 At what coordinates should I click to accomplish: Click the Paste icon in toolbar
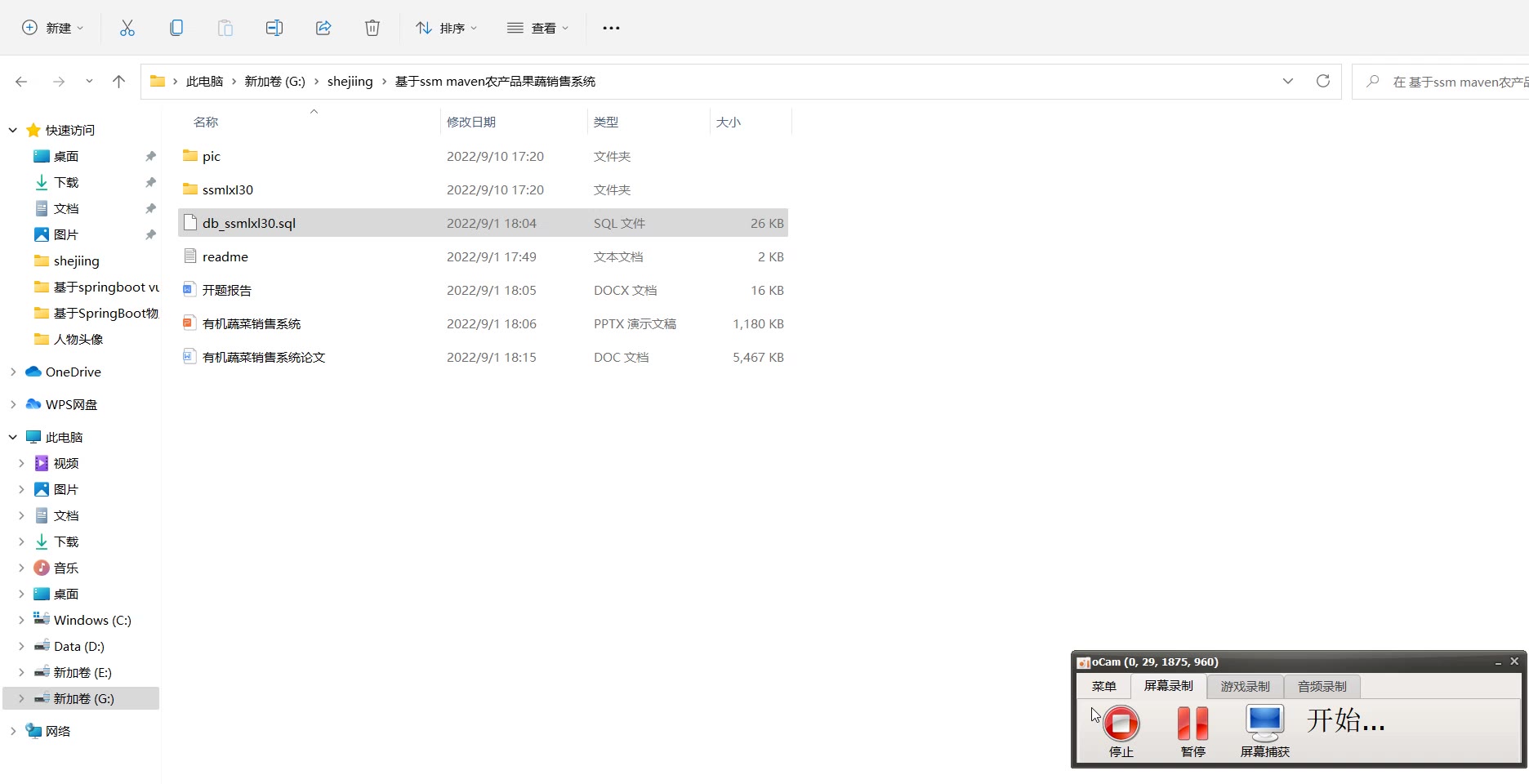225,28
